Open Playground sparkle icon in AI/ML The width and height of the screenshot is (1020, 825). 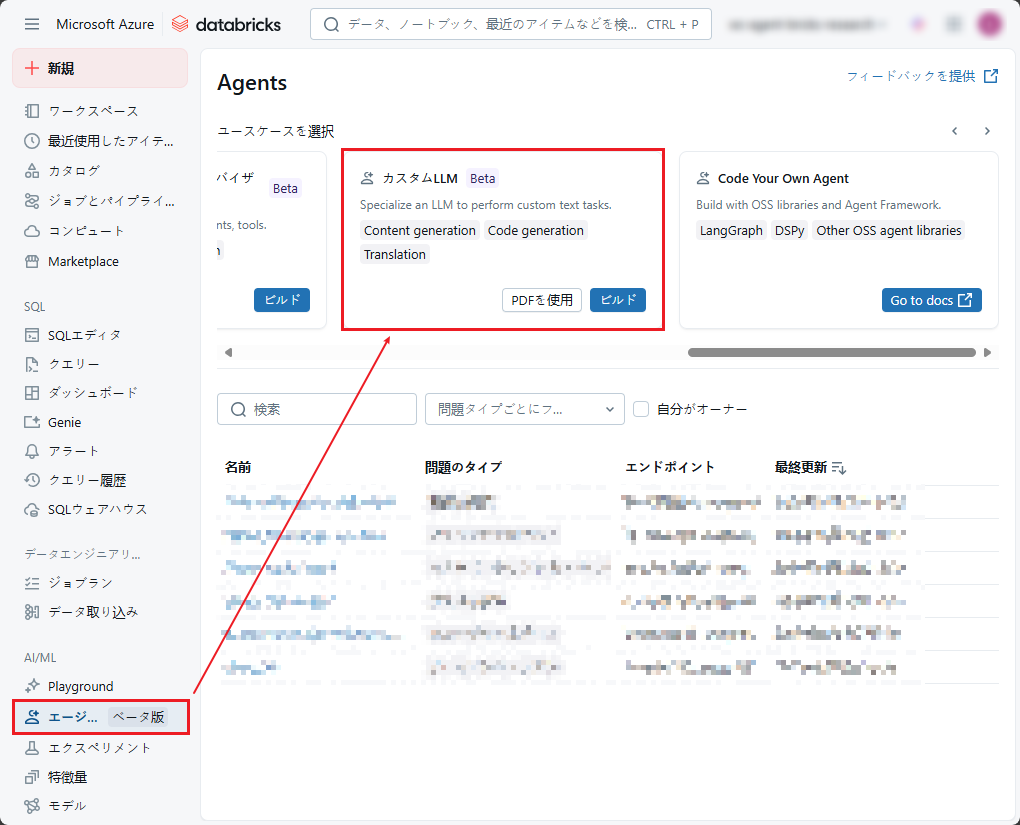pos(32,686)
